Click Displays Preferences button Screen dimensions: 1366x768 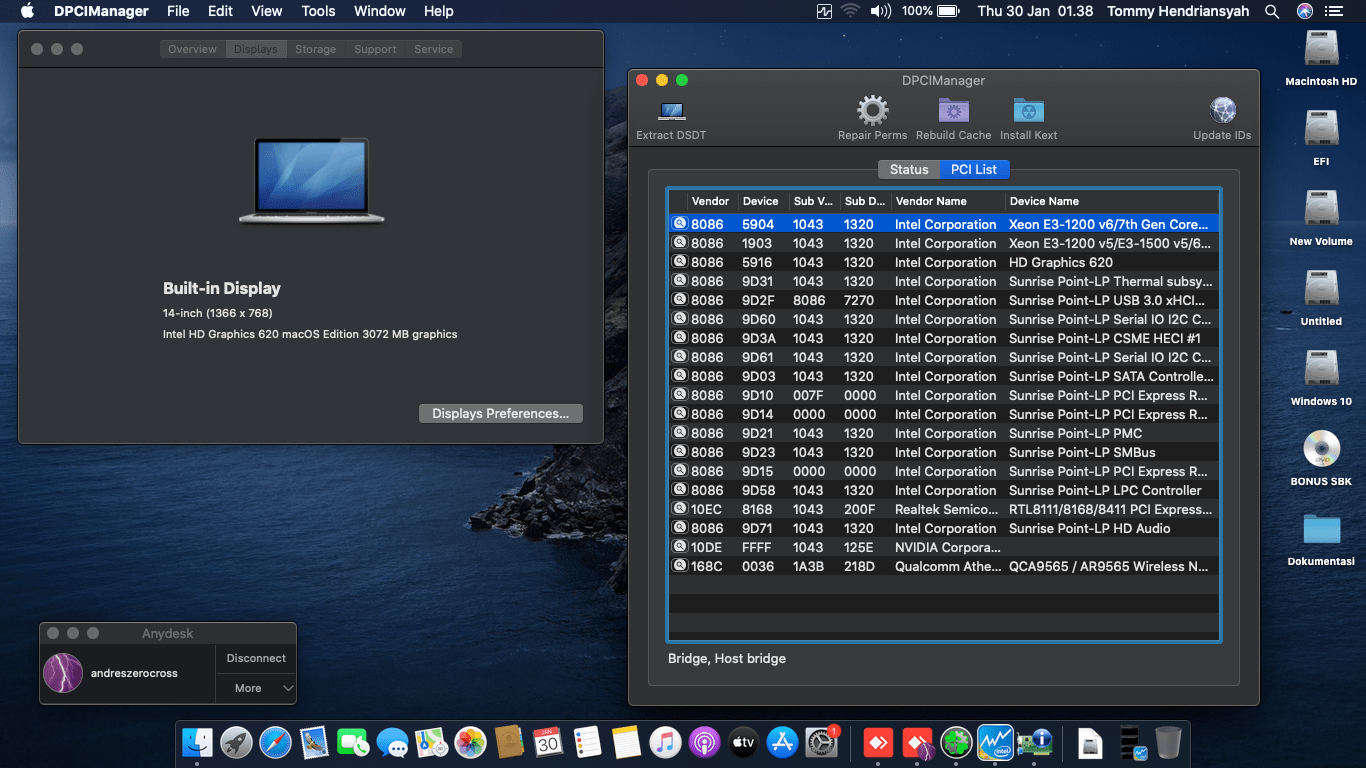click(x=500, y=413)
